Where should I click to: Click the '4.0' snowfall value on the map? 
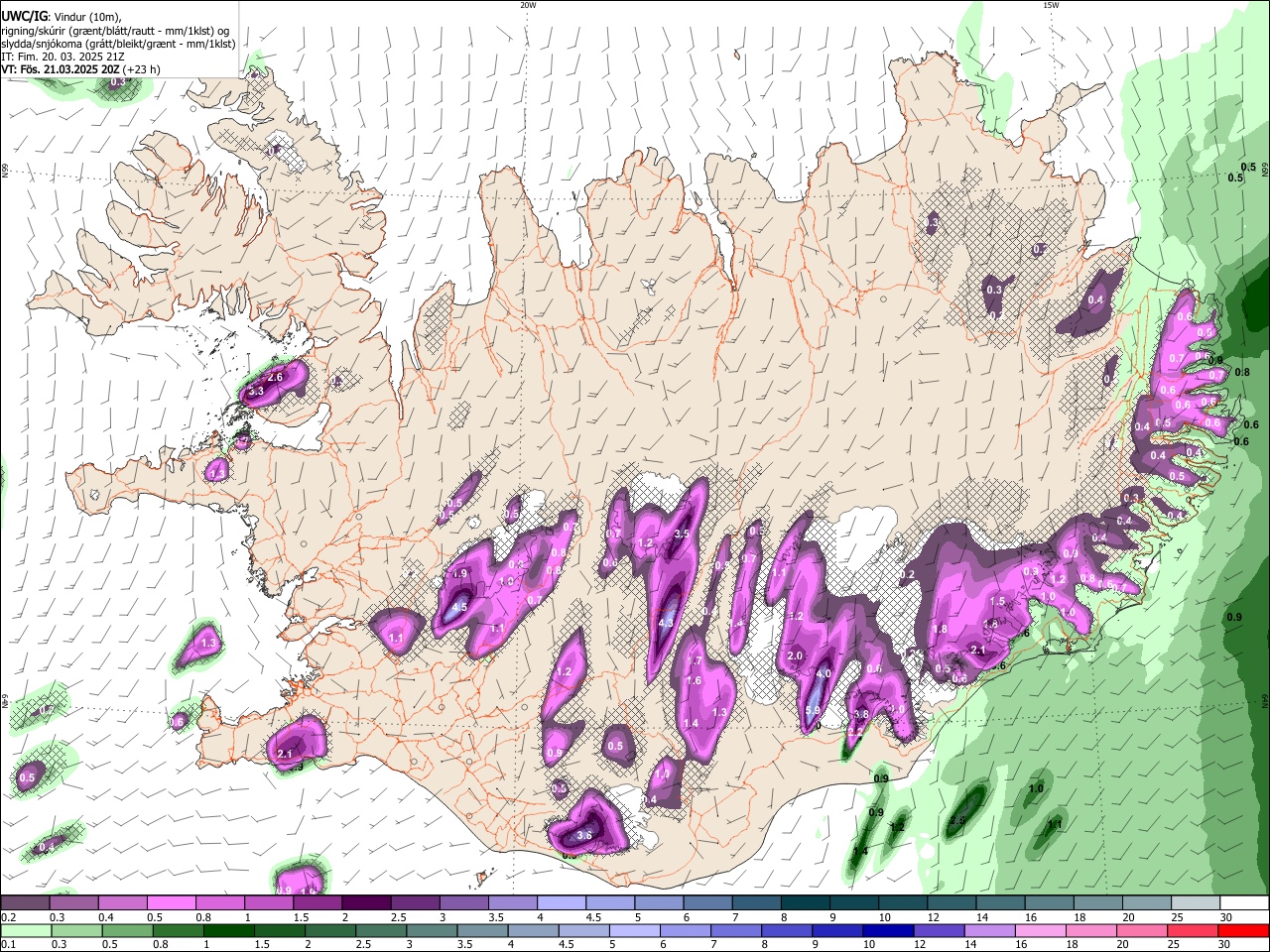(x=824, y=673)
